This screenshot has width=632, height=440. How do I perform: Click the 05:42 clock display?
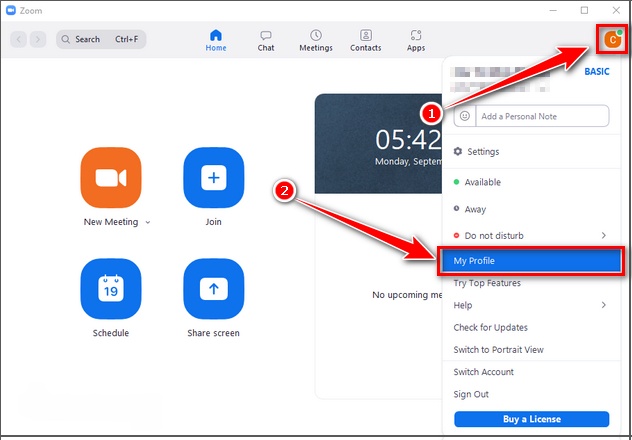coord(408,141)
